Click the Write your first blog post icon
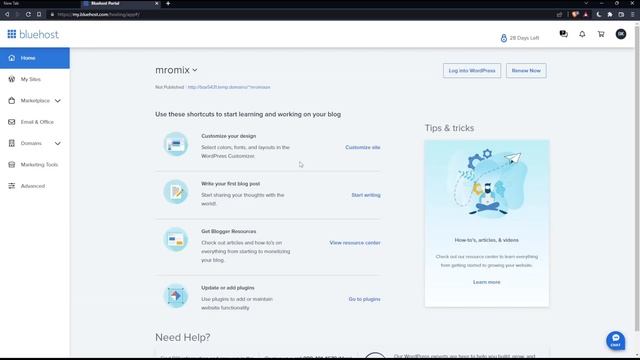The height and width of the screenshot is (360, 640). click(x=176, y=191)
